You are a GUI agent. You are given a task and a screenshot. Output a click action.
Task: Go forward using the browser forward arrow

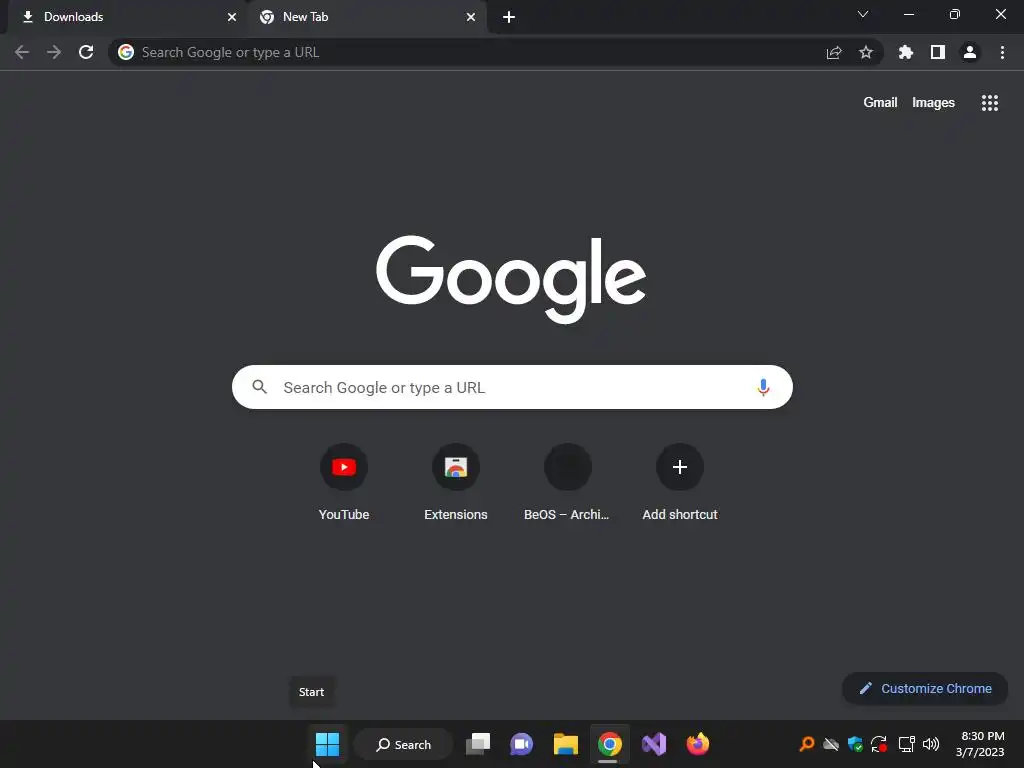54,52
